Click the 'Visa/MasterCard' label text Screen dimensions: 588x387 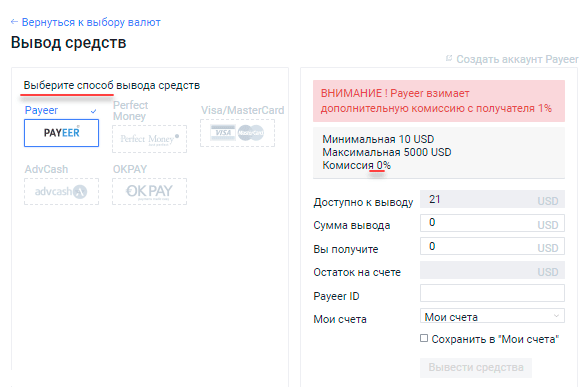[x=242, y=110]
